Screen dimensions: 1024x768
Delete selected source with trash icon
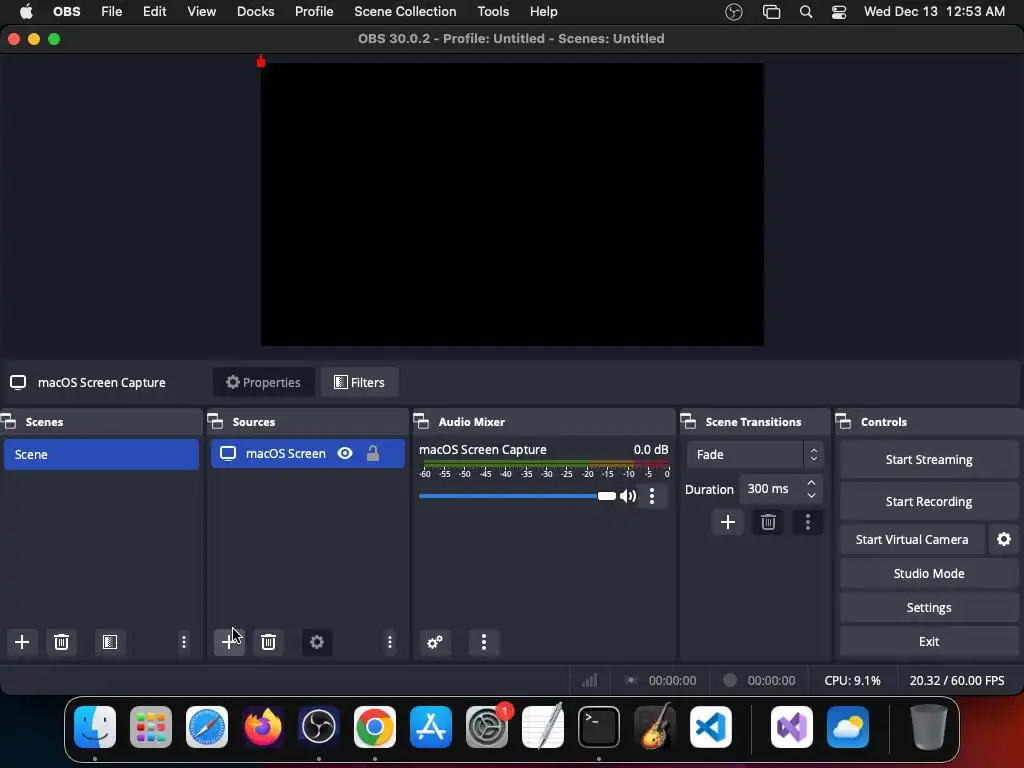pos(268,642)
